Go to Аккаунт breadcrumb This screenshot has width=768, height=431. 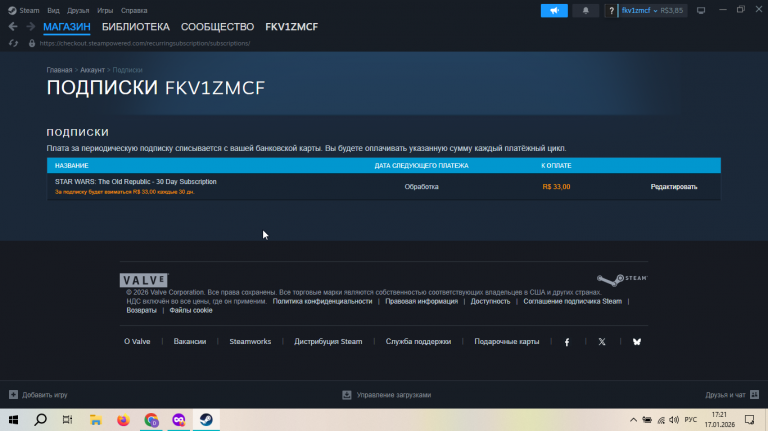tap(93, 70)
